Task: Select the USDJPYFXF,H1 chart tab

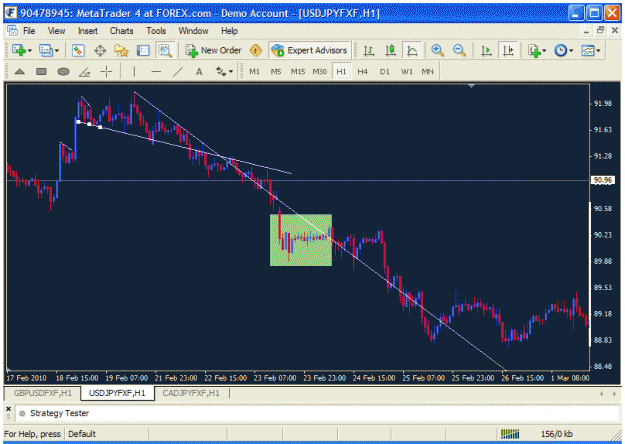Action: 117,393
